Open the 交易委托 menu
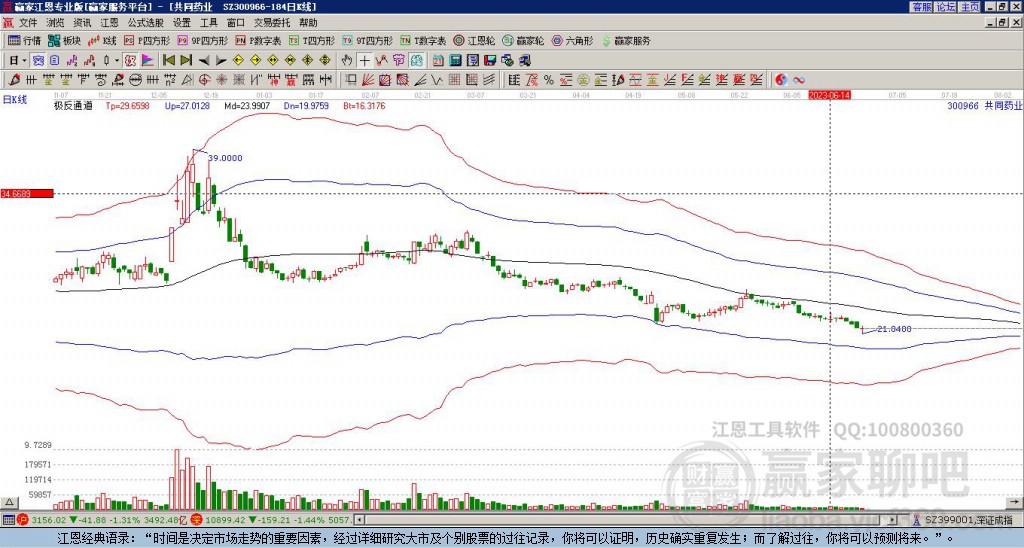The image size is (1024, 548). tap(272, 23)
